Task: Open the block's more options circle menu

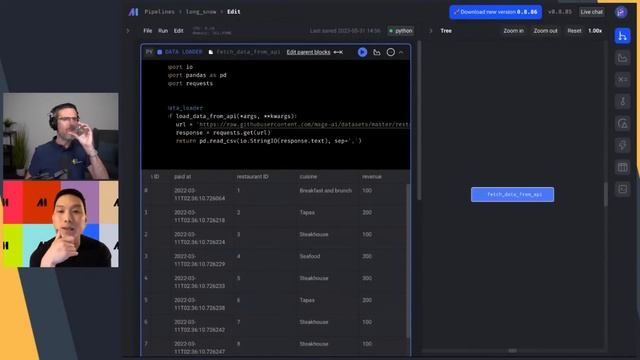Action: pyautogui.click(x=391, y=52)
